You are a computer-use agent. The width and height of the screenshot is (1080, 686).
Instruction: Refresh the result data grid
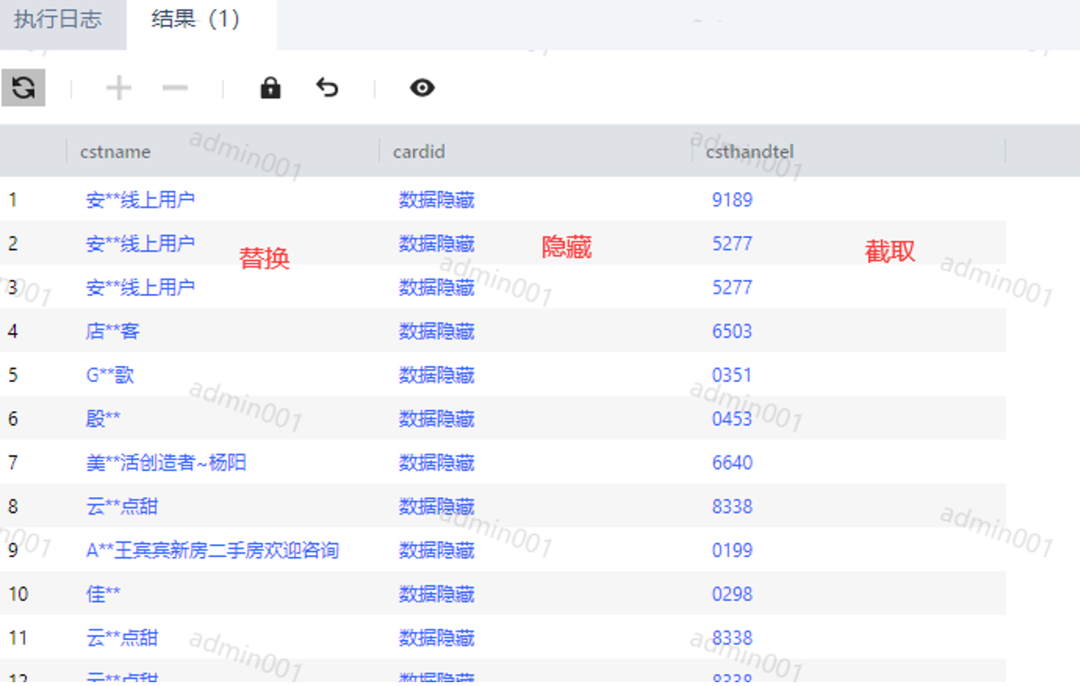click(x=24, y=88)
